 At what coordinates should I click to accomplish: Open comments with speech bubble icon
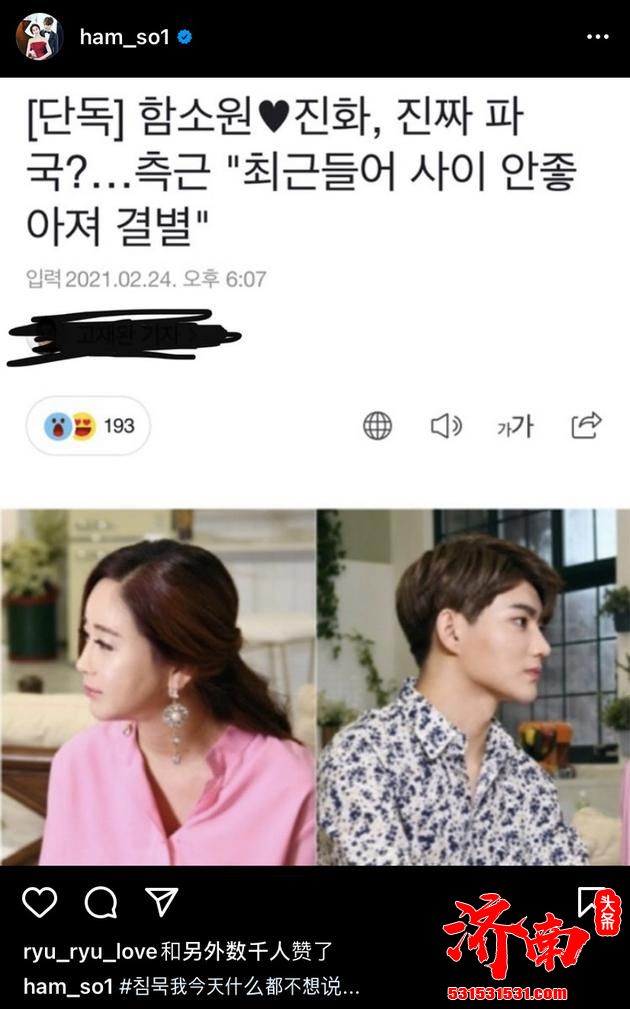click(101, 902)
